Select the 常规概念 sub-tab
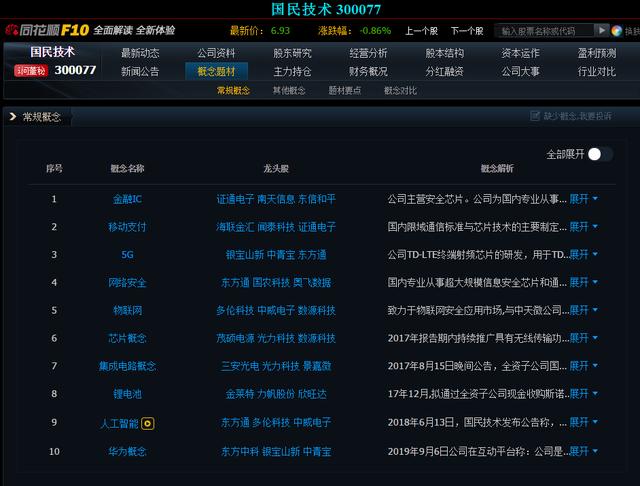 click(x=233, y=91)
